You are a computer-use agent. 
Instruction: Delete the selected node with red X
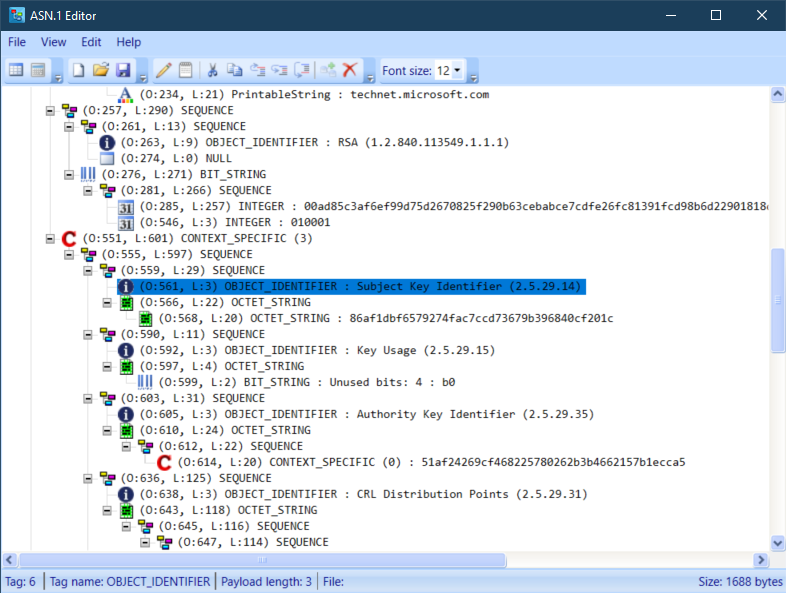click(350, 70)
